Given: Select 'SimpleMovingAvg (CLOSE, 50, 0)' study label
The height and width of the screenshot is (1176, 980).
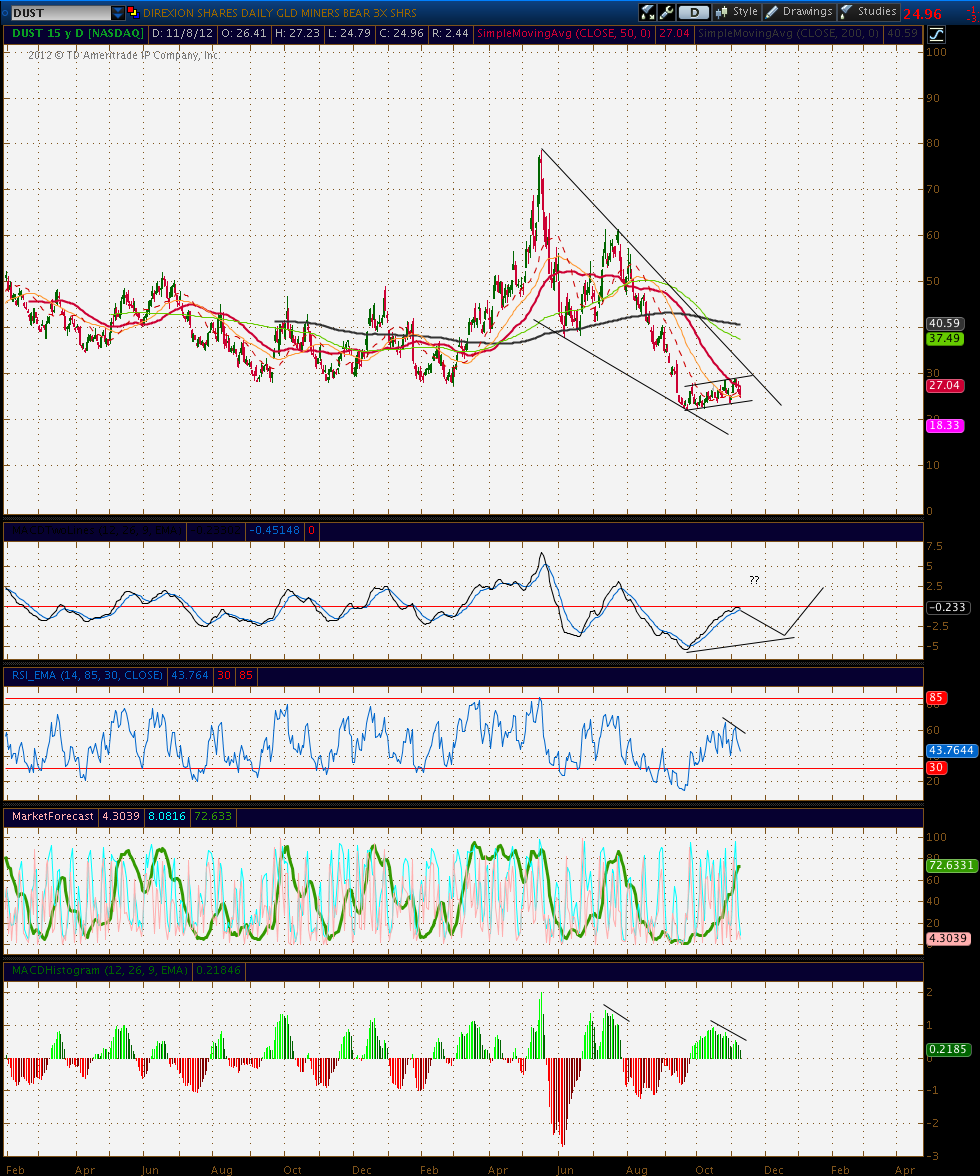Looking at the screenshot, I should coord(565,33).
